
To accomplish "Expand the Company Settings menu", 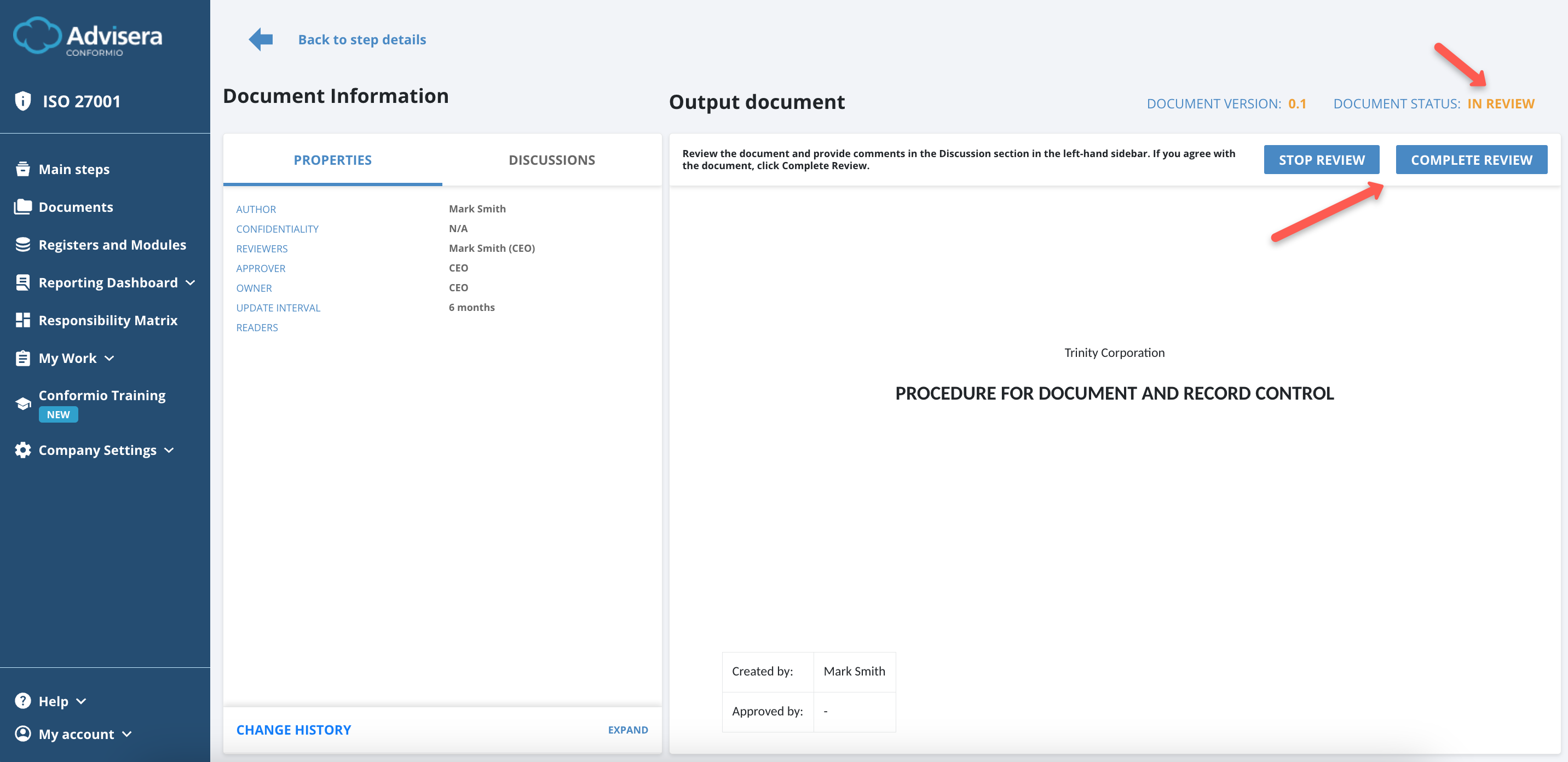I will coord(169,451).
